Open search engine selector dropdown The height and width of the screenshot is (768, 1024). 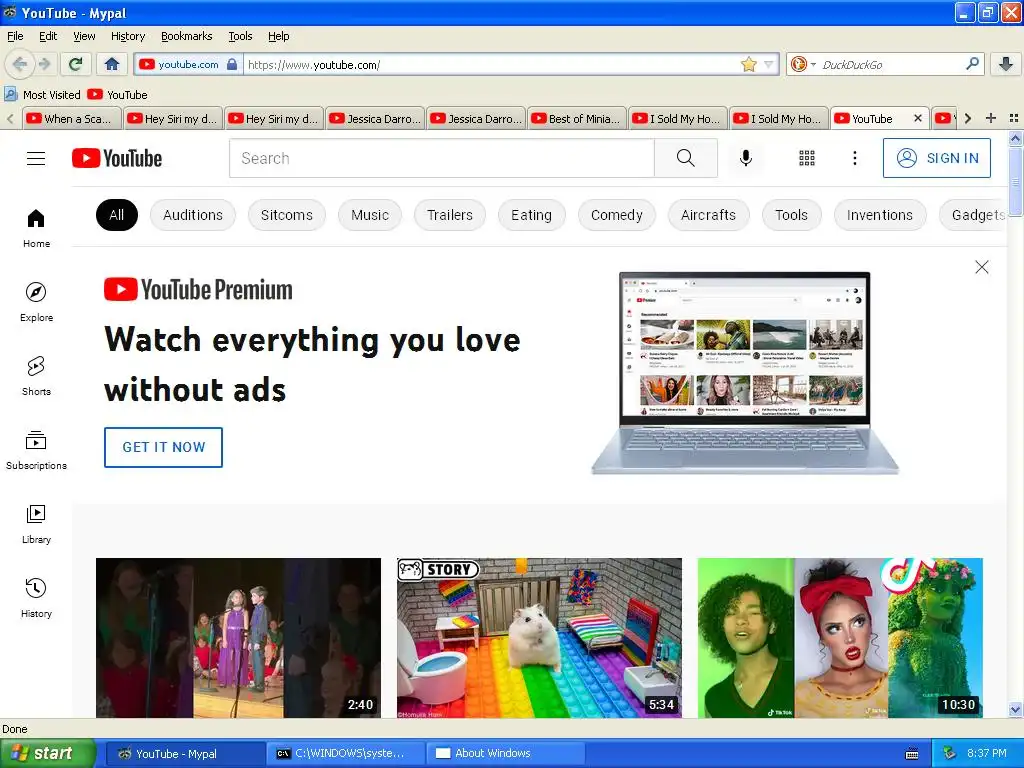point(813,64)
